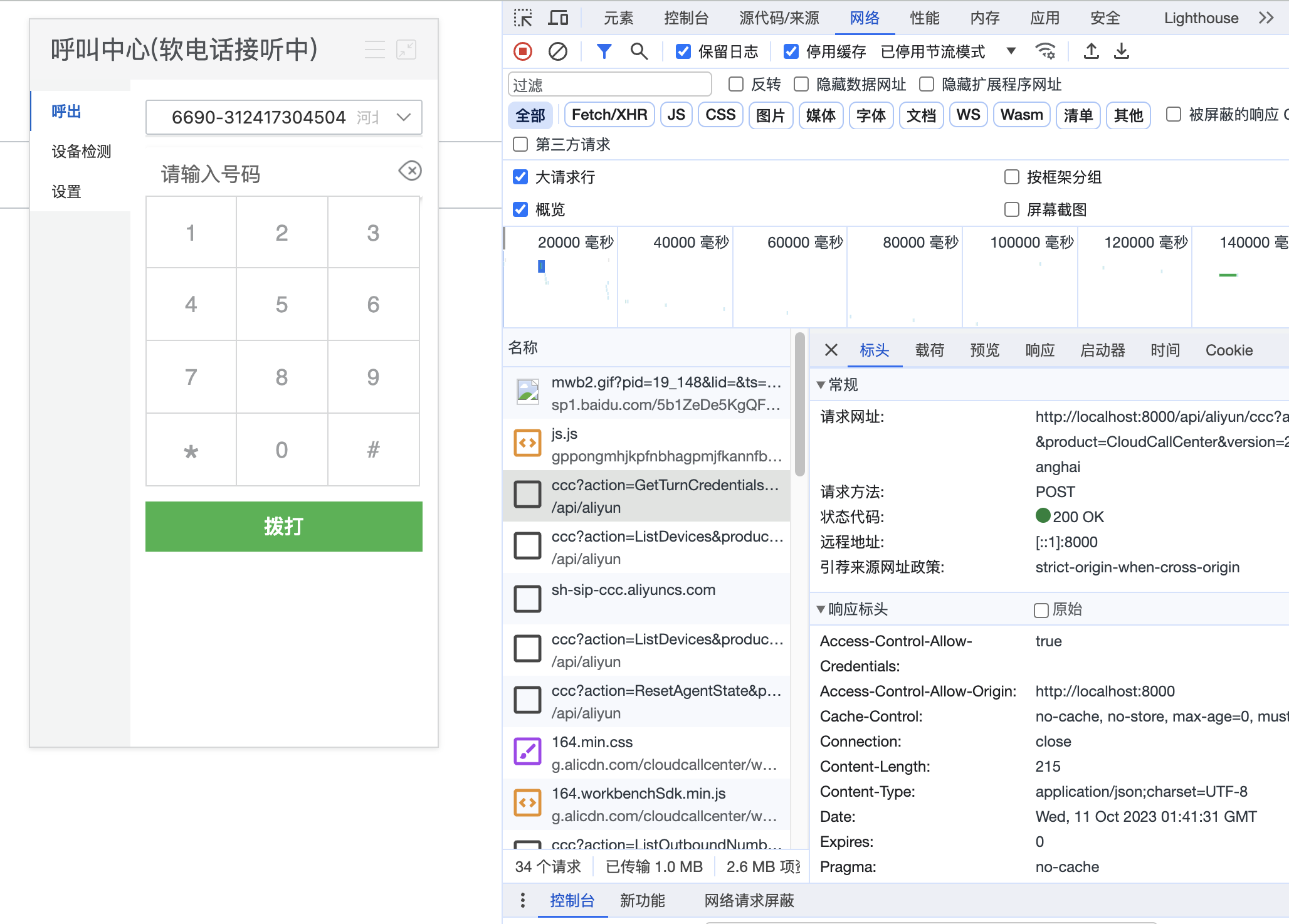Viewport: 1289px width, 924px height.
Task: Toggle the device toolbar icon
Action: pos(558,18)
